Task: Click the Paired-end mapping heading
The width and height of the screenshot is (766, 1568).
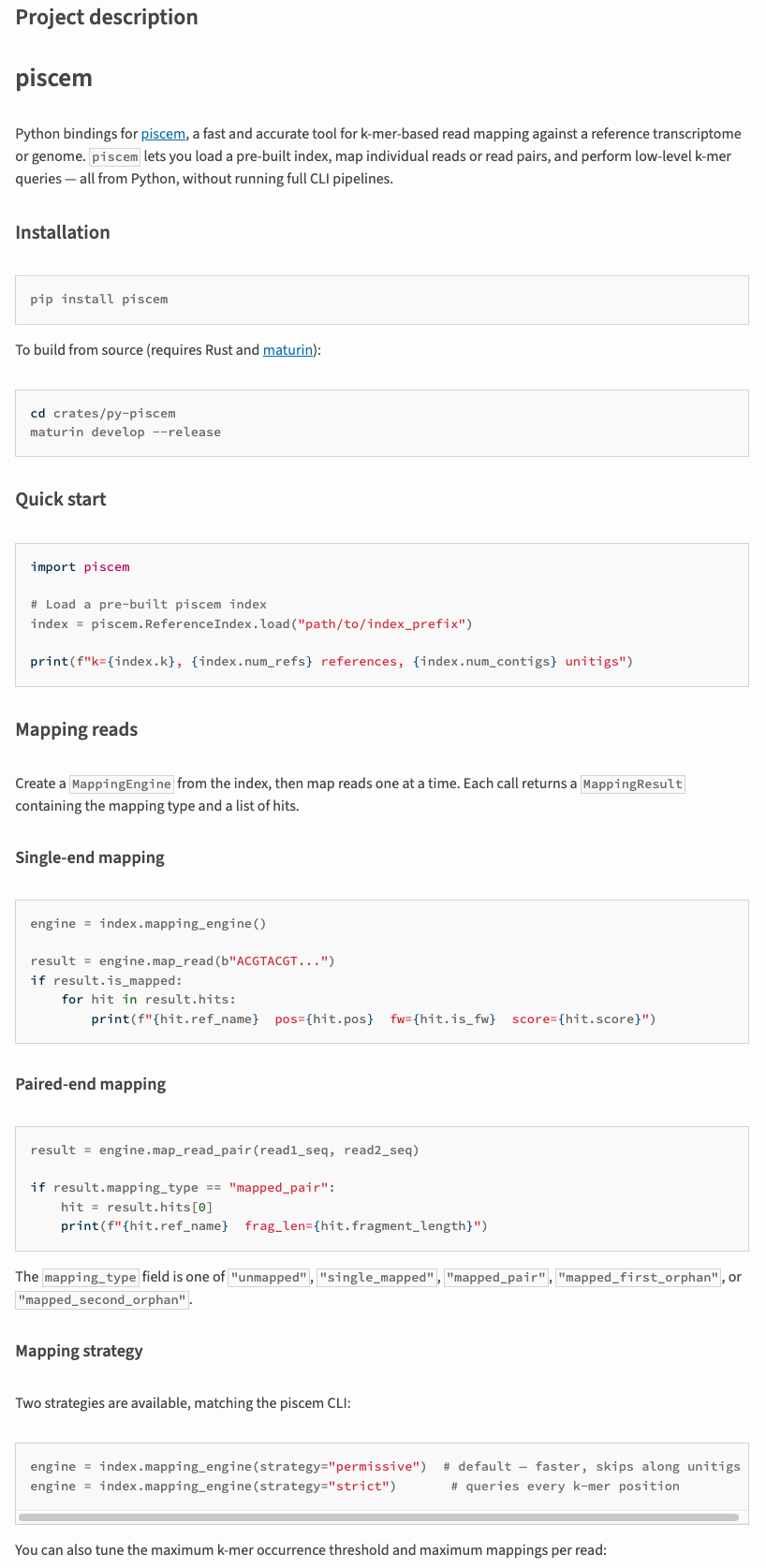Action: 91,1084
